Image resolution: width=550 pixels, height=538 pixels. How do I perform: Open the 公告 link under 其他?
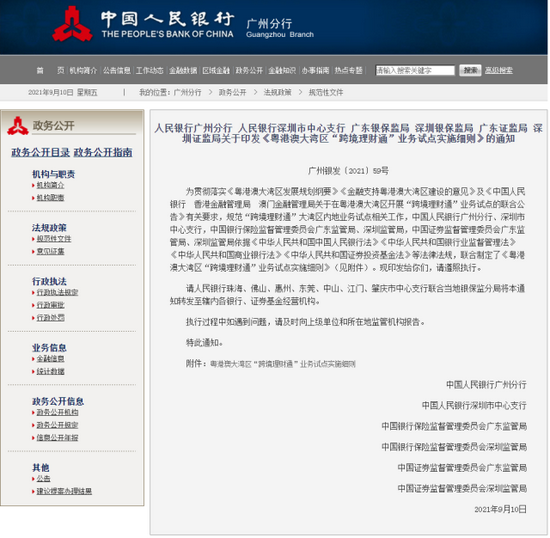coord(43,479)
